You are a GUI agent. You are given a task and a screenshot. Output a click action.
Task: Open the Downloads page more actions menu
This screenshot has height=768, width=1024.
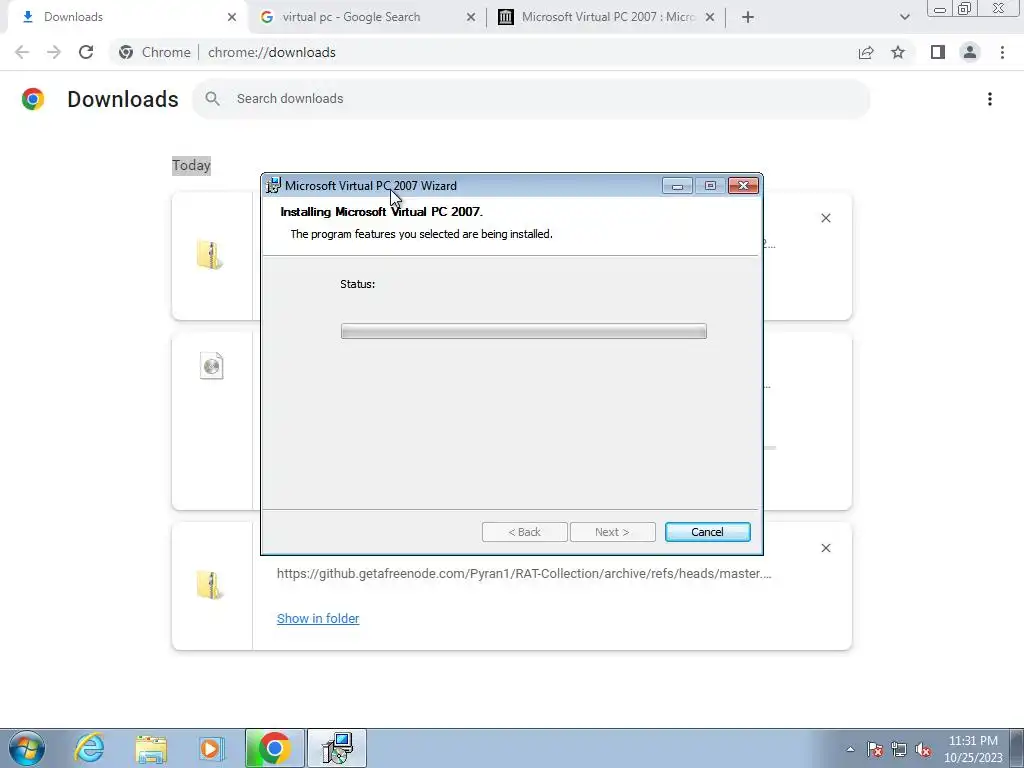click(990, 99)
